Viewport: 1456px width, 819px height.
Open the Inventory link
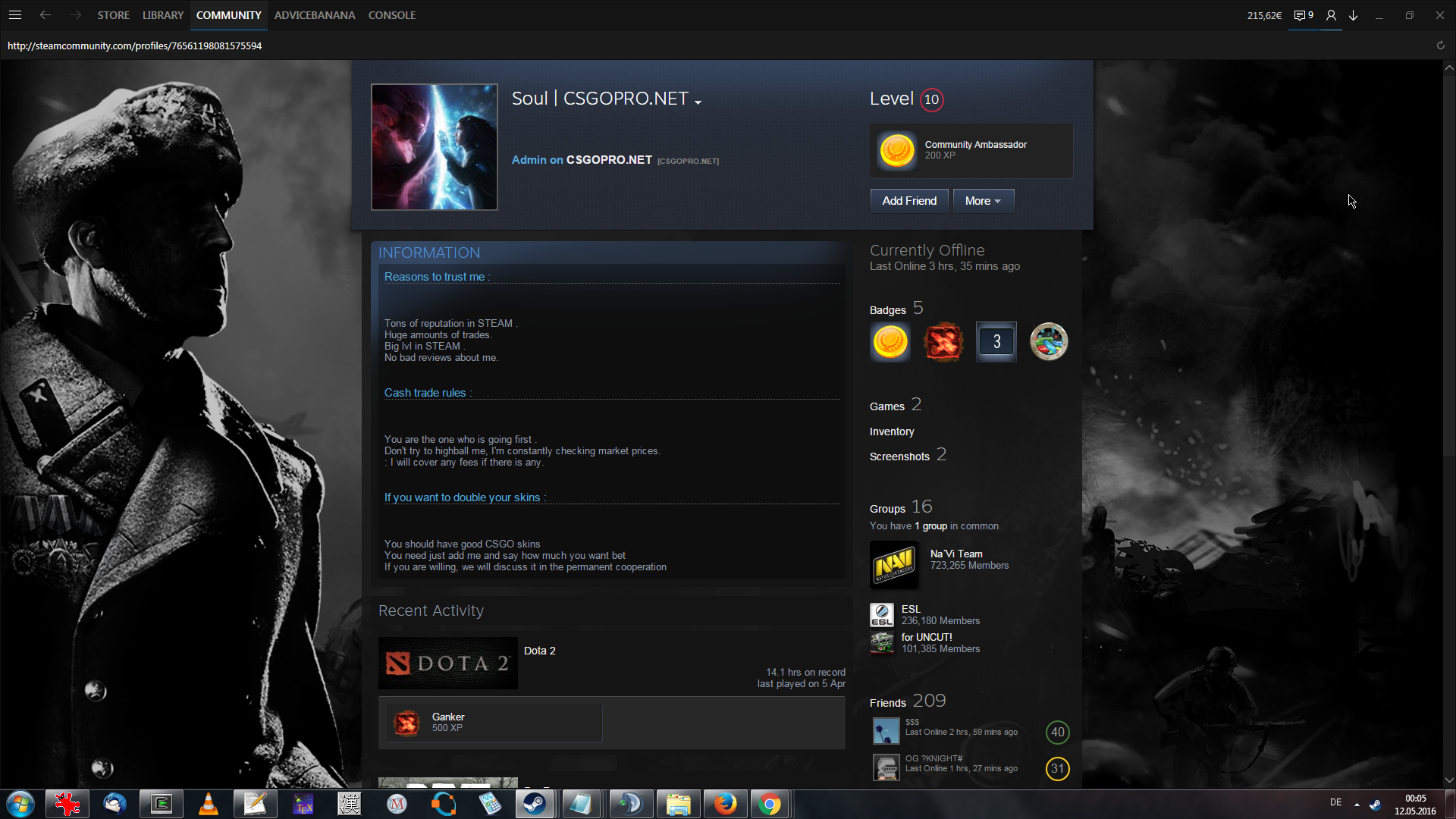892,431
